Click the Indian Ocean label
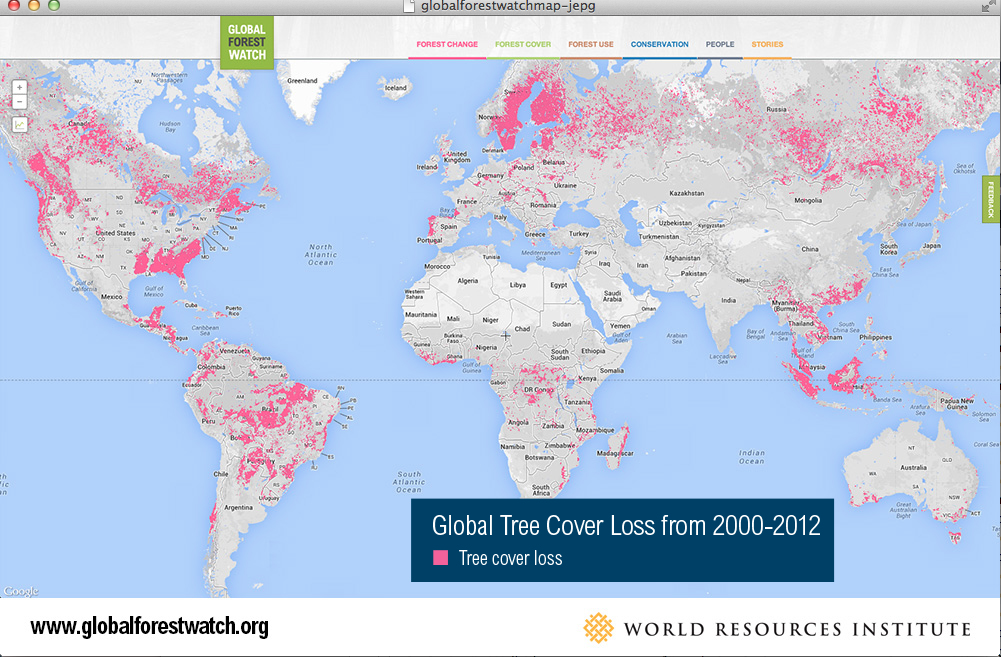Screen dimensions: 1001x657 tap(751, 457)
